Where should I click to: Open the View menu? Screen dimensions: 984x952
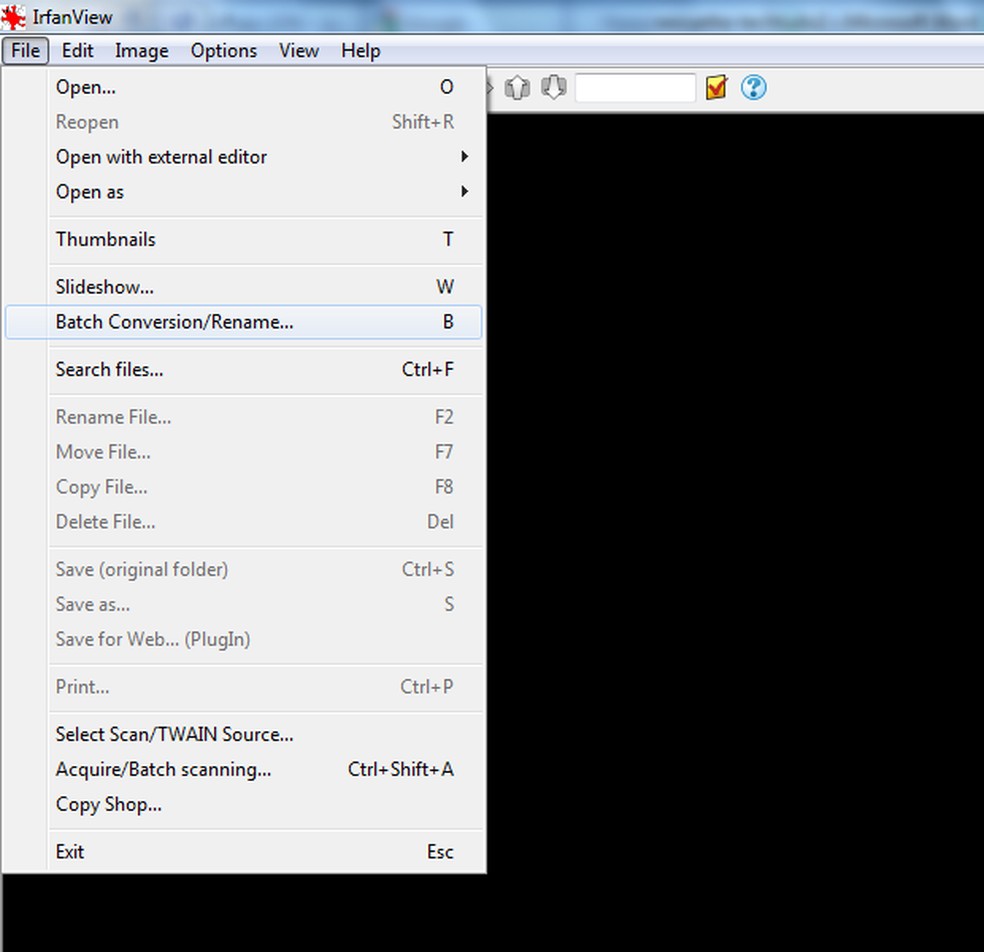coord(299,50)
